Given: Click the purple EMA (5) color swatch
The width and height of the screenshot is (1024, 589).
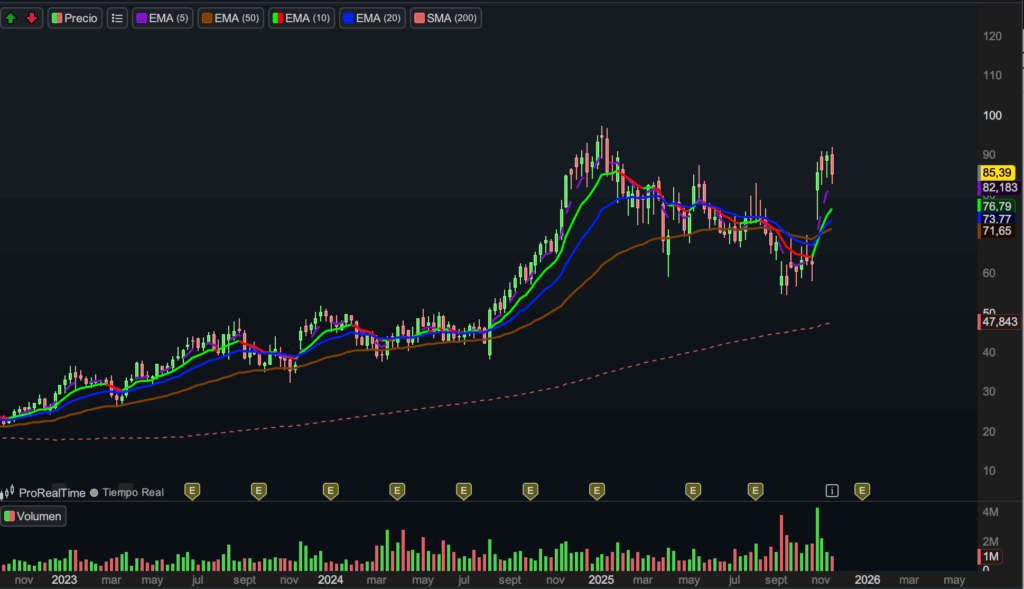Looking at the screenshot, I should point(141,18).
